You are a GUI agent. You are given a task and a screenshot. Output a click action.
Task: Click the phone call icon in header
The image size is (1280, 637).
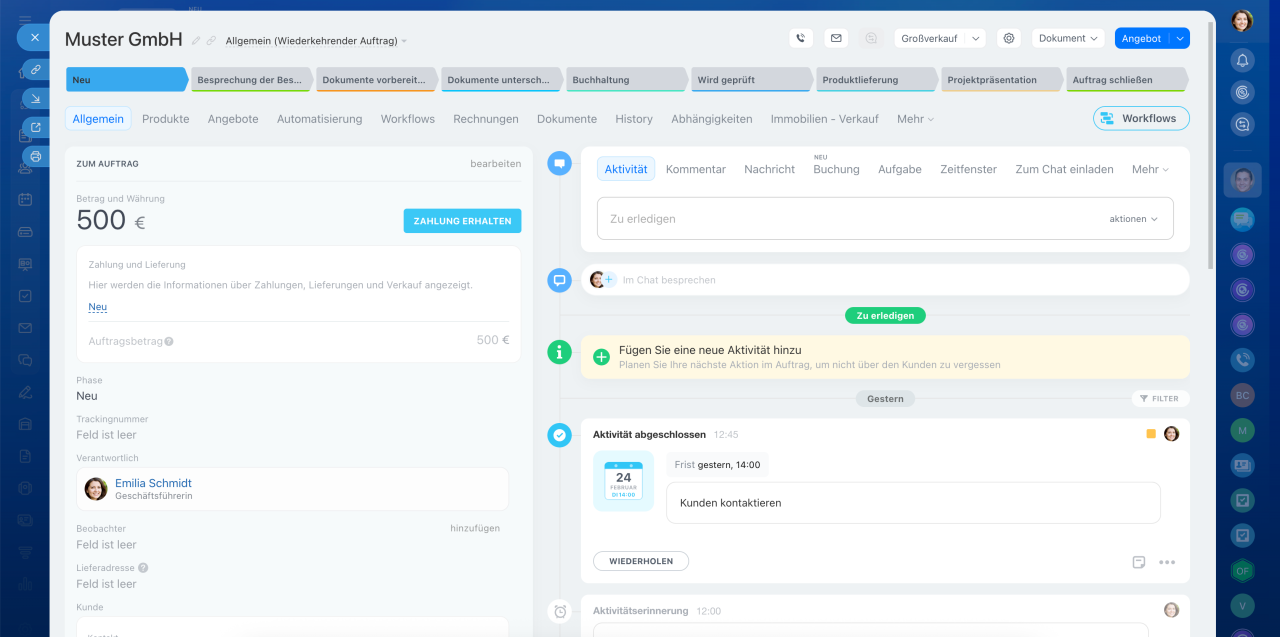pos(800,38)
